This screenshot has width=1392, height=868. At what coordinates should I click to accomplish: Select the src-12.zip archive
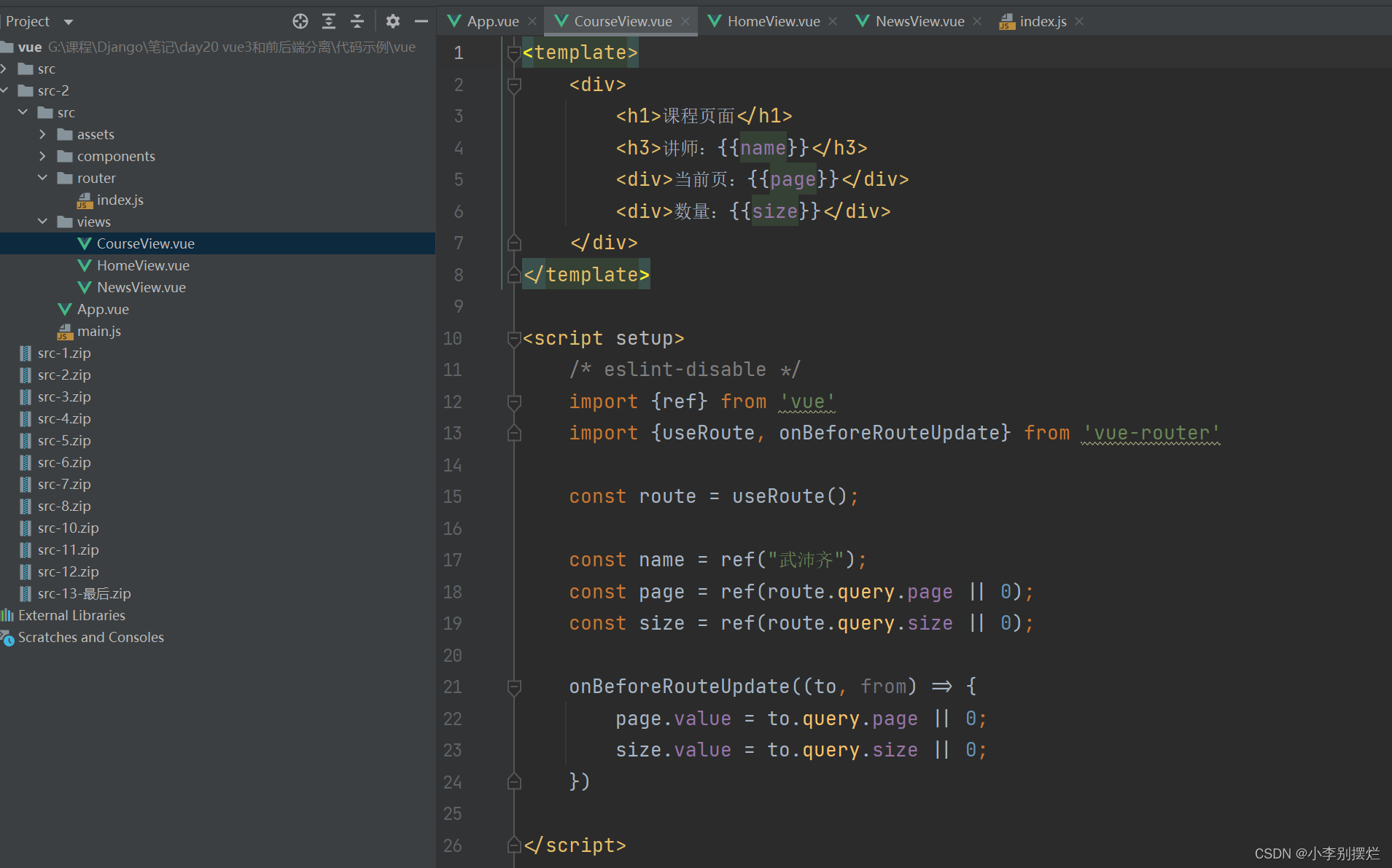pyautogui.click(x=217, y=571)
